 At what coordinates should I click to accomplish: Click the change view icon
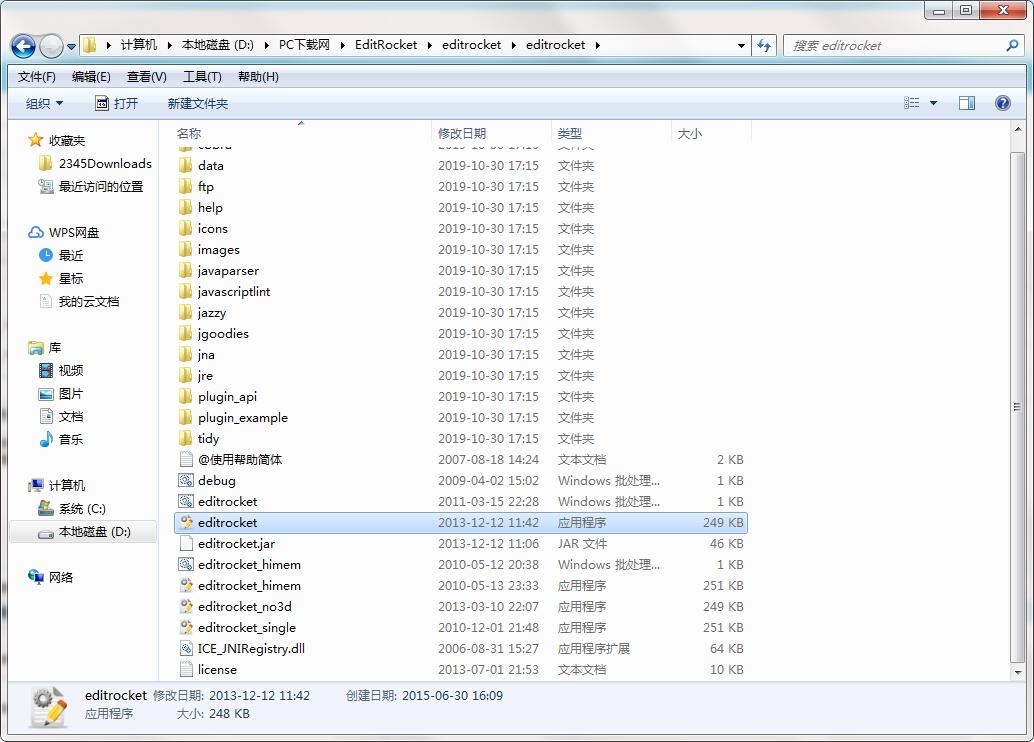click(911, 103)
